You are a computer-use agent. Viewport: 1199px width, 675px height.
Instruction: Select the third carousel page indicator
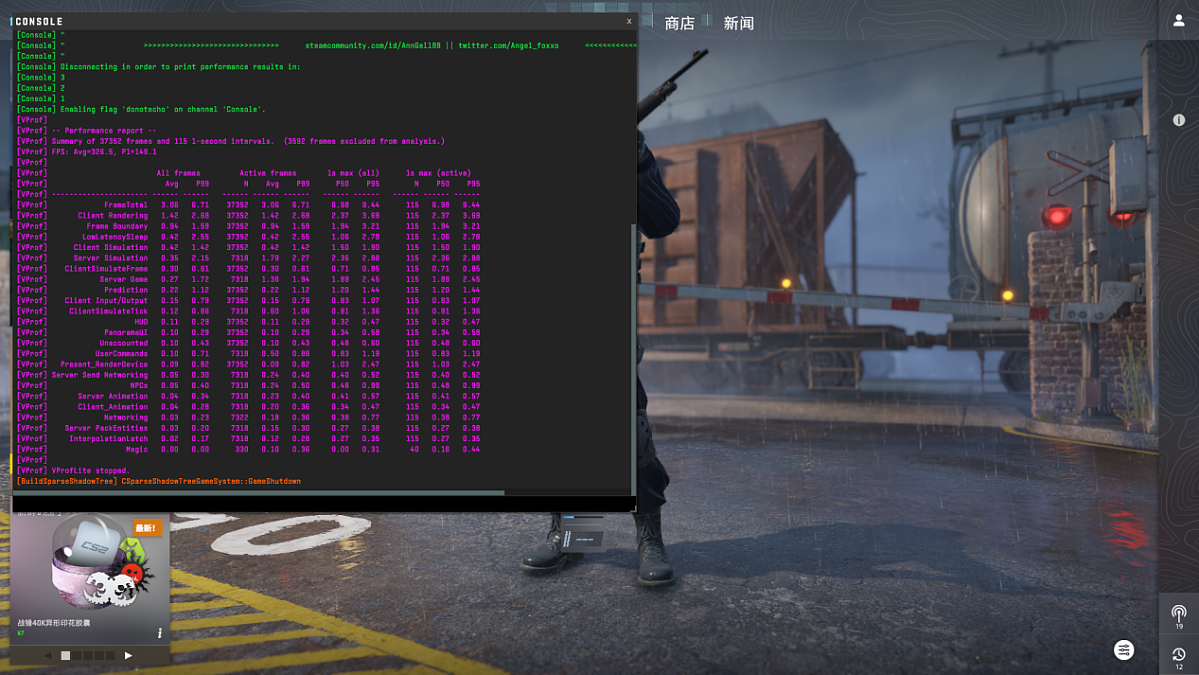tap(88, 655)
